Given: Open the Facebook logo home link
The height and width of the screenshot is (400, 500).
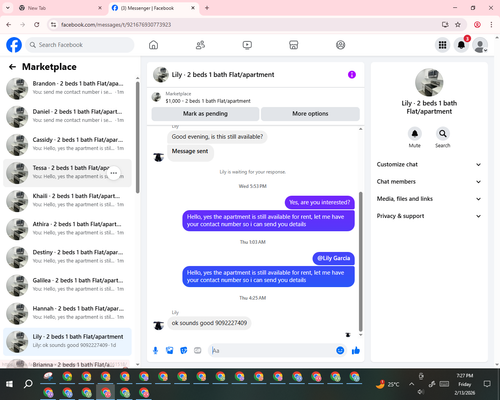Looking at the screenshot, I should click(x=14, y=45).
